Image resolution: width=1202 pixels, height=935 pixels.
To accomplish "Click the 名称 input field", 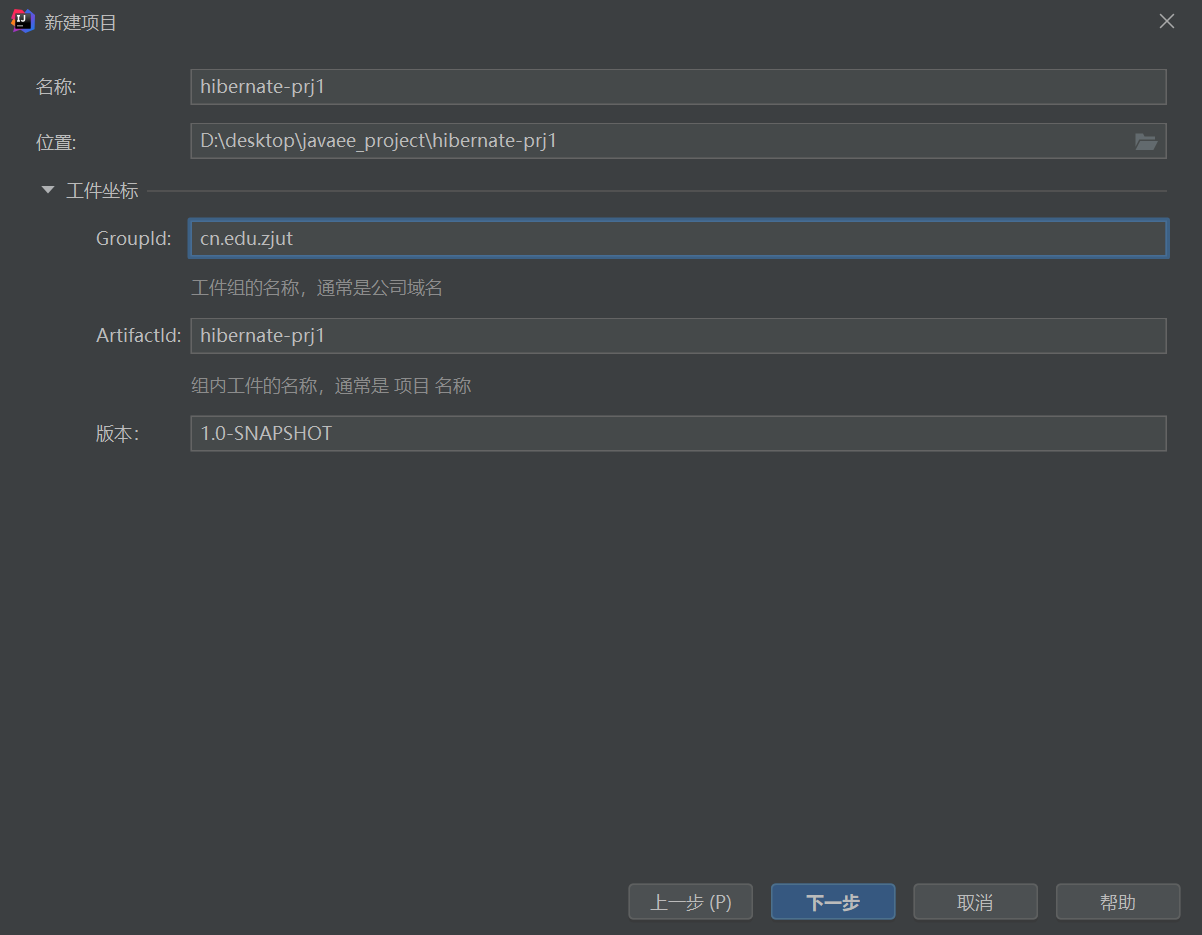I will click(x=678, y=87).
